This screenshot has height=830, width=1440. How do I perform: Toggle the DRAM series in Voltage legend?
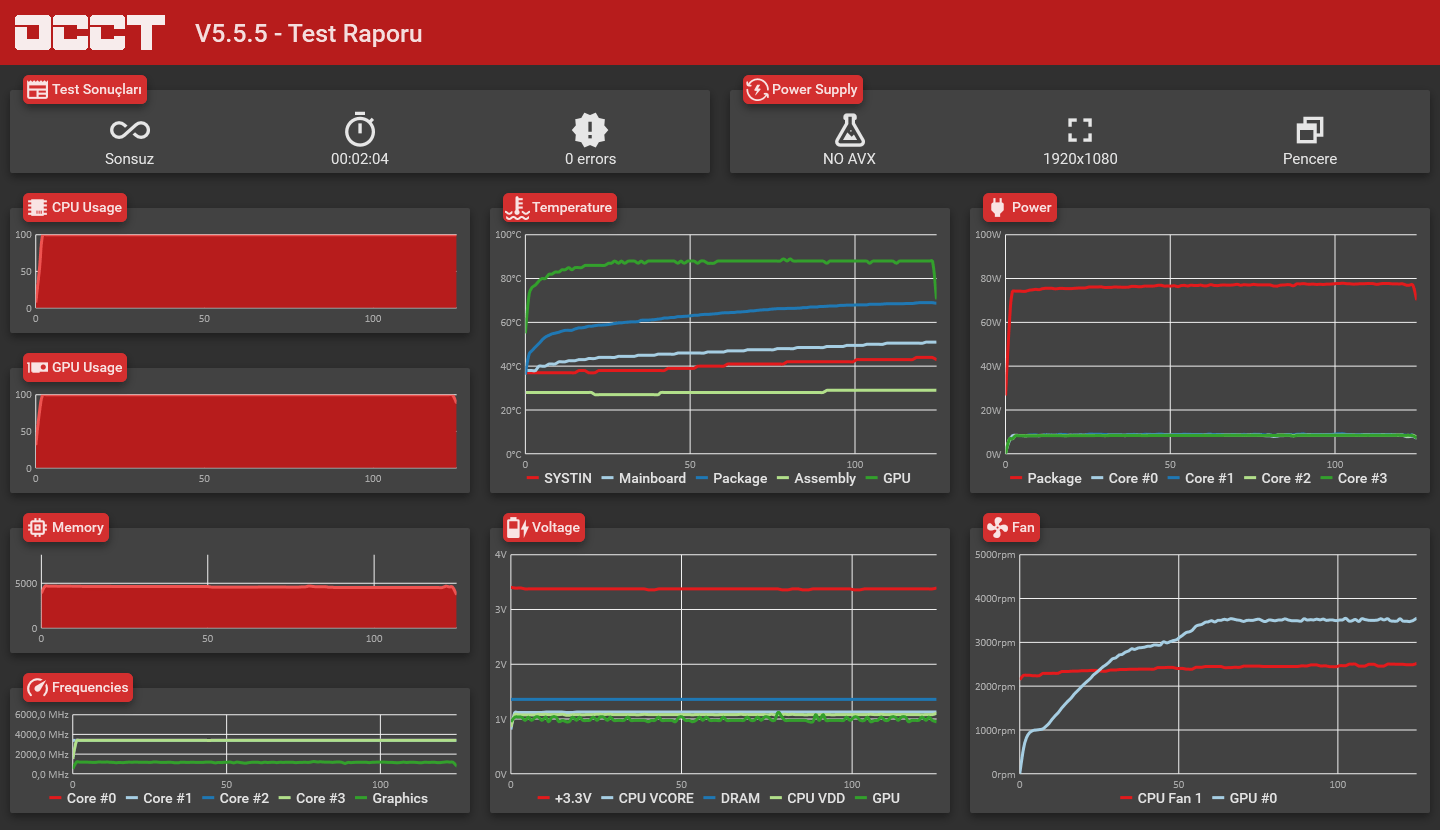tap(732, 798)
